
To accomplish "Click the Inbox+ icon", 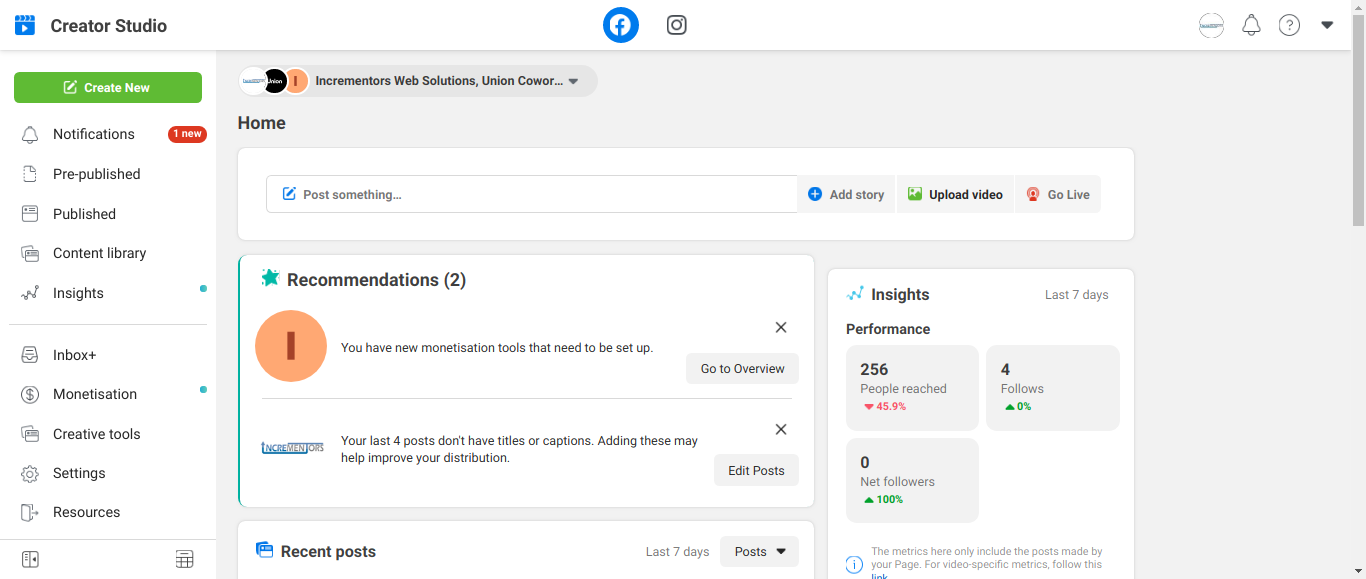I will [30, 355].
